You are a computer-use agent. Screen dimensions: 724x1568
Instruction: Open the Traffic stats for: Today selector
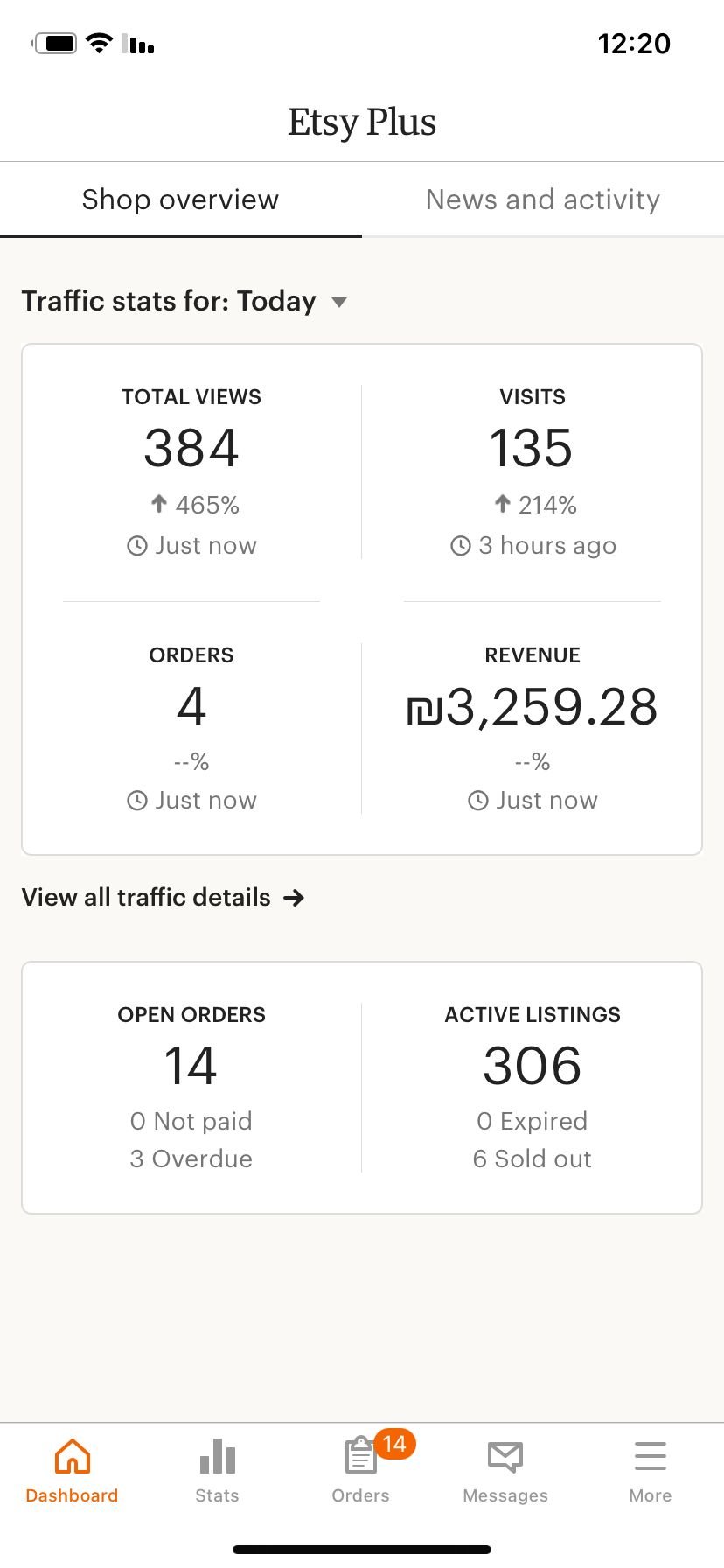[169, 302]
